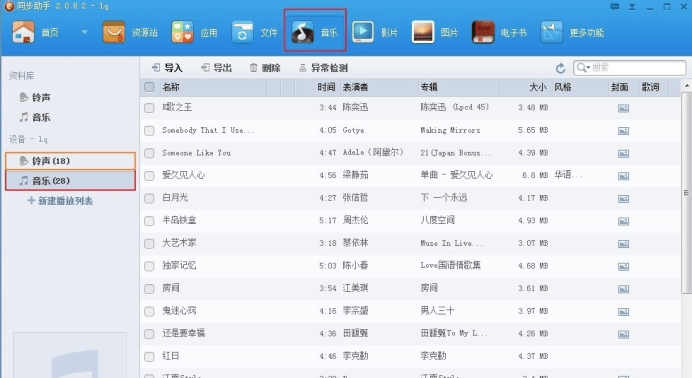Select artist text Gotye
This screenshot has width=692, height=378.
click(354, 130)
